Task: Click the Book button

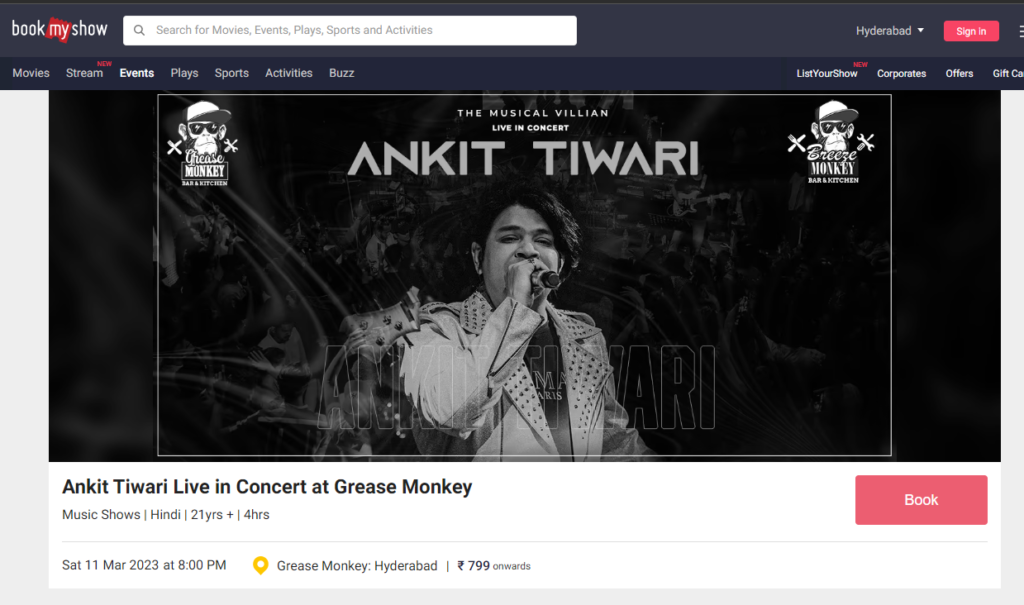Action: 921,500
